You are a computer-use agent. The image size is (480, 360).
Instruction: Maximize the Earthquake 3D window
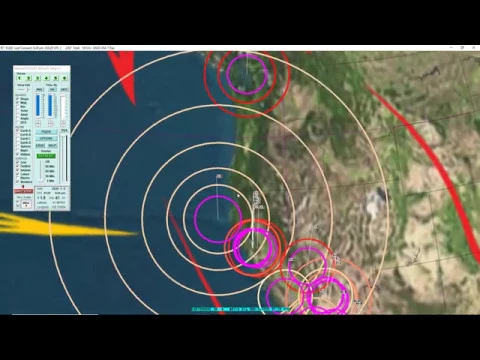pos(462,48)
